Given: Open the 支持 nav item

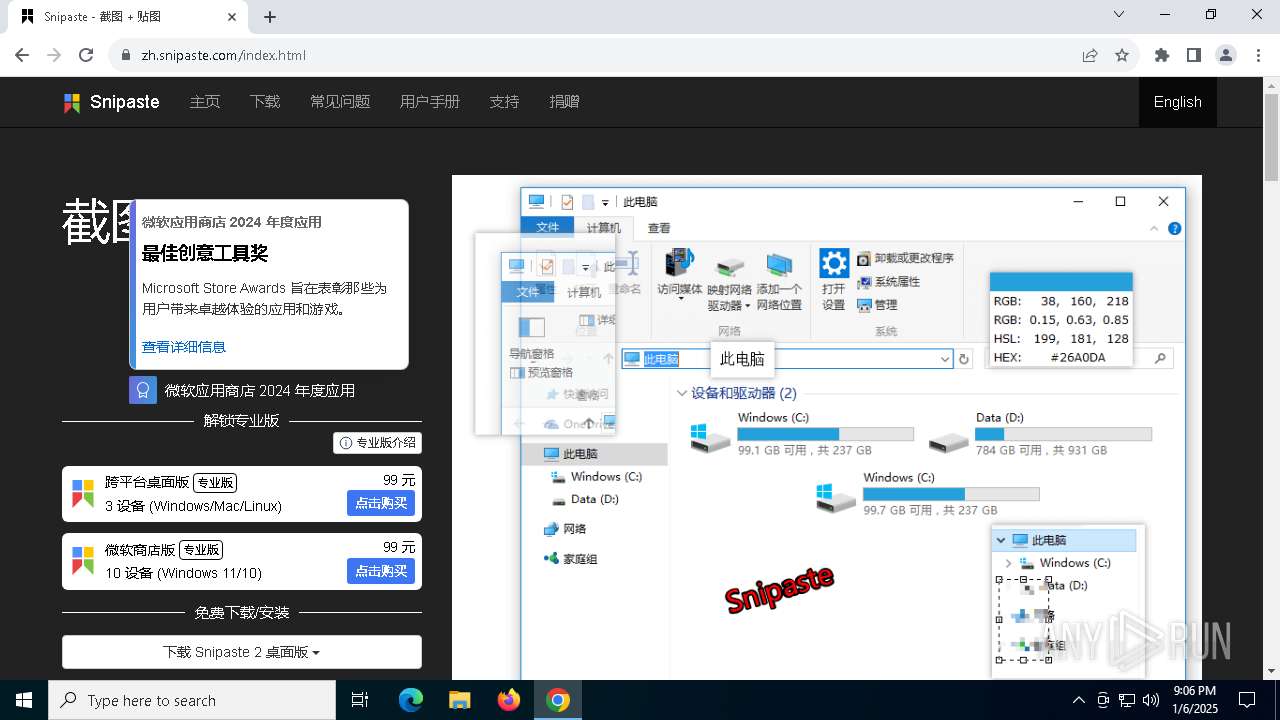Looking at the screenshot, I should click(504, 102).
